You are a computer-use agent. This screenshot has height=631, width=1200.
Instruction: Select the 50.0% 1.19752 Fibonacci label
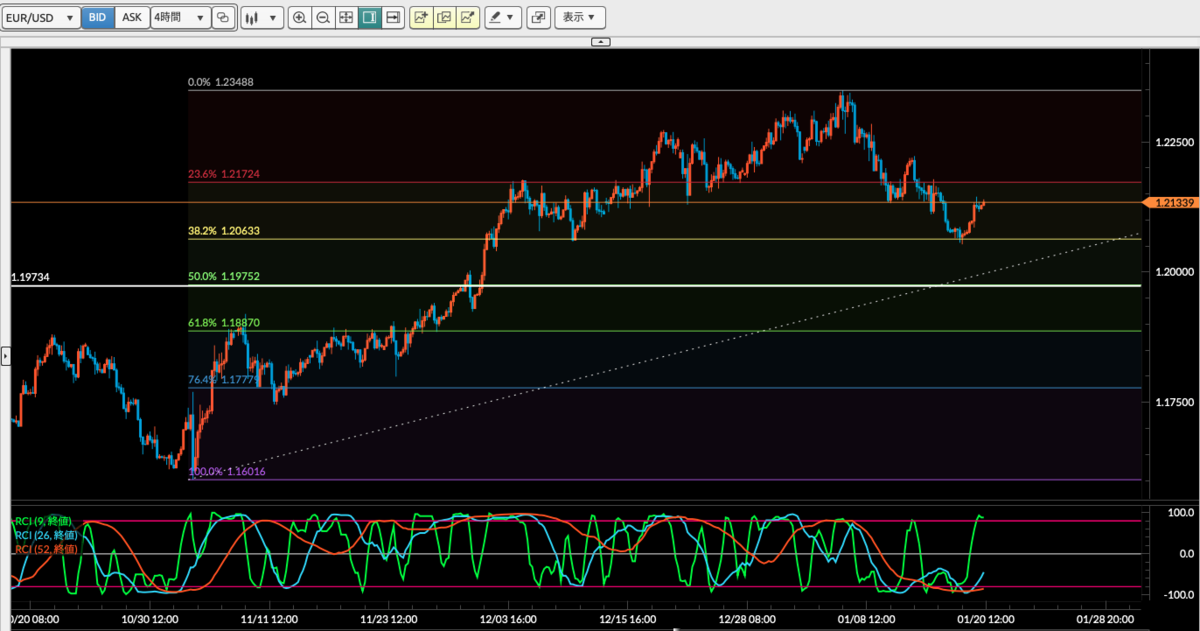pyautogui.click(x=224, y=277)
